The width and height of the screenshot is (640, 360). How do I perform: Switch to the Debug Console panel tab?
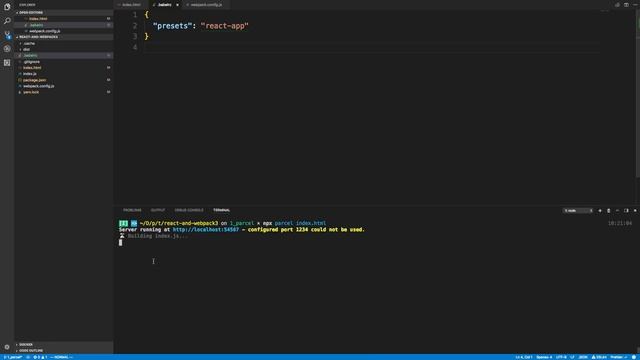189,210
